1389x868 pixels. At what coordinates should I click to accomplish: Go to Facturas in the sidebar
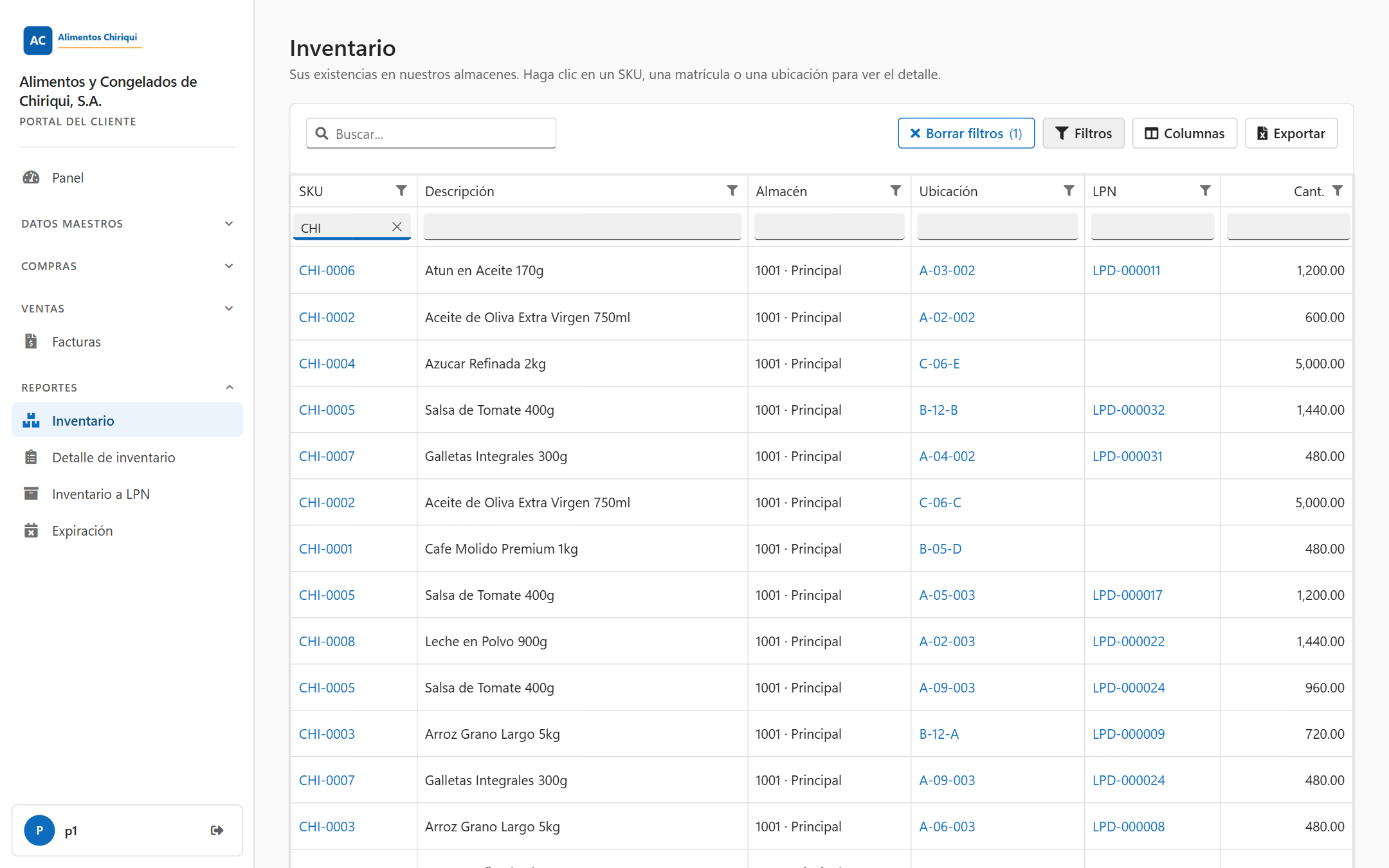pyautogui.click(x=127, y=341)
